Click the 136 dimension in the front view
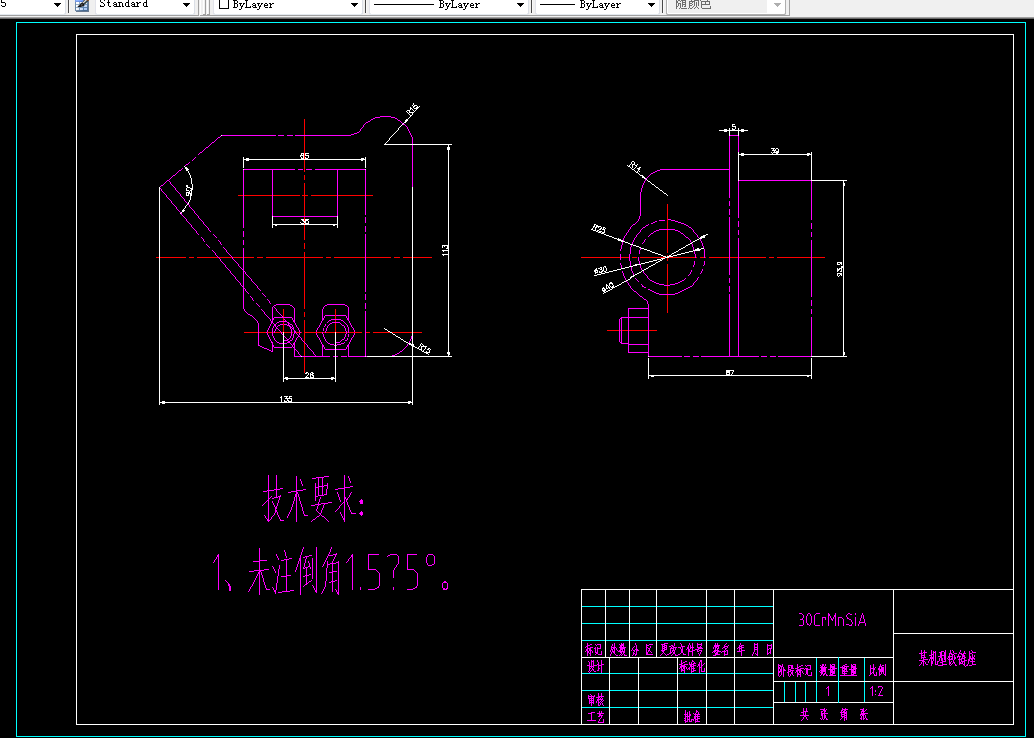Viewport: 1034px width, 738px height. tap(285, 398)
